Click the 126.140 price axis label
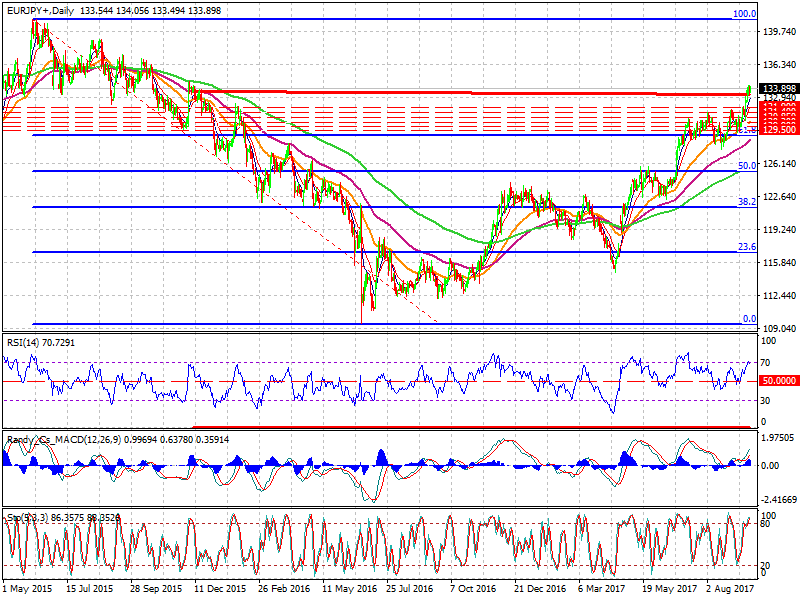 click(778, 164)
